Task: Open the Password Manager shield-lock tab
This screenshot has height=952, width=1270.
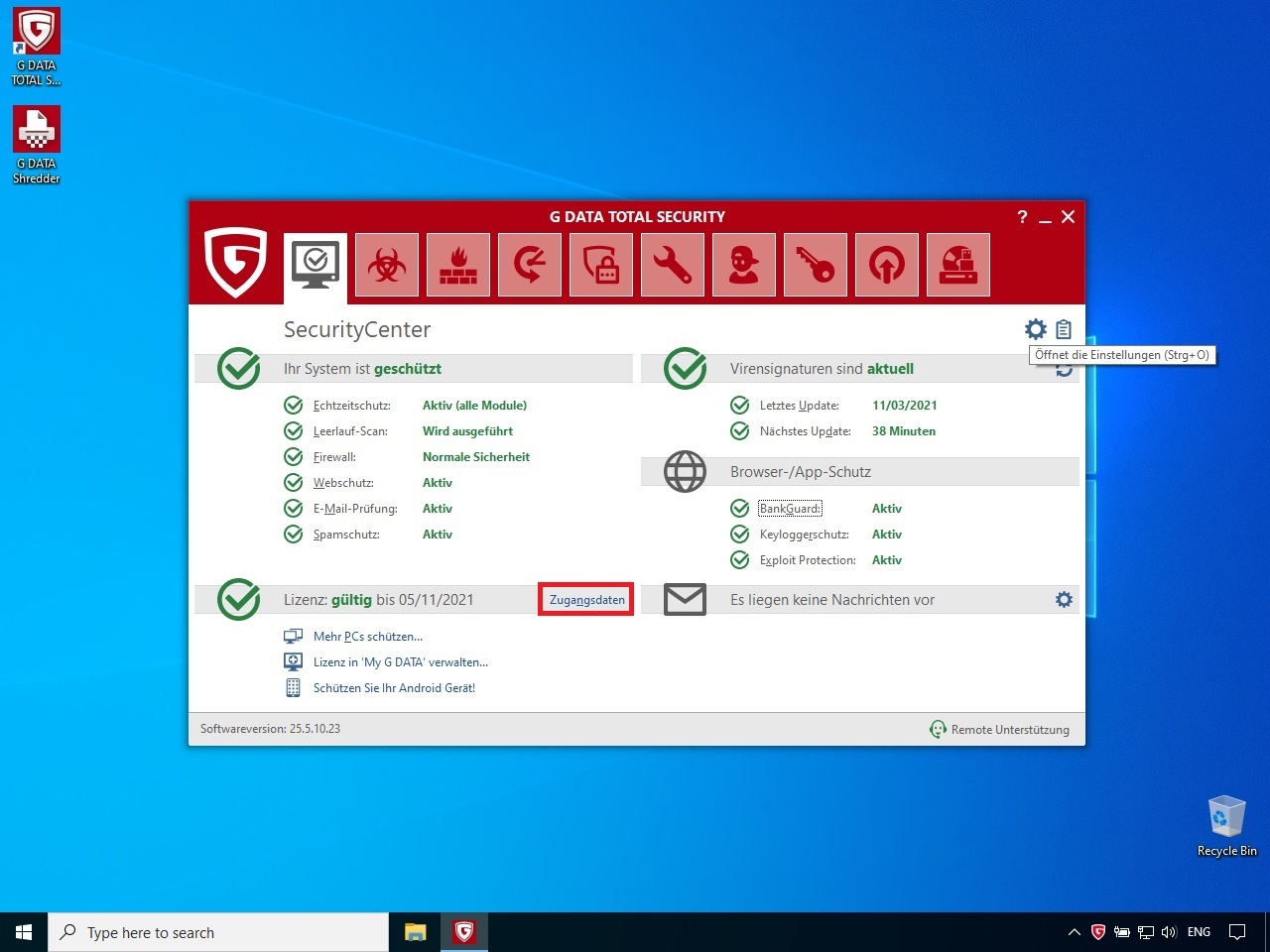Action: (x=601, y=265)
